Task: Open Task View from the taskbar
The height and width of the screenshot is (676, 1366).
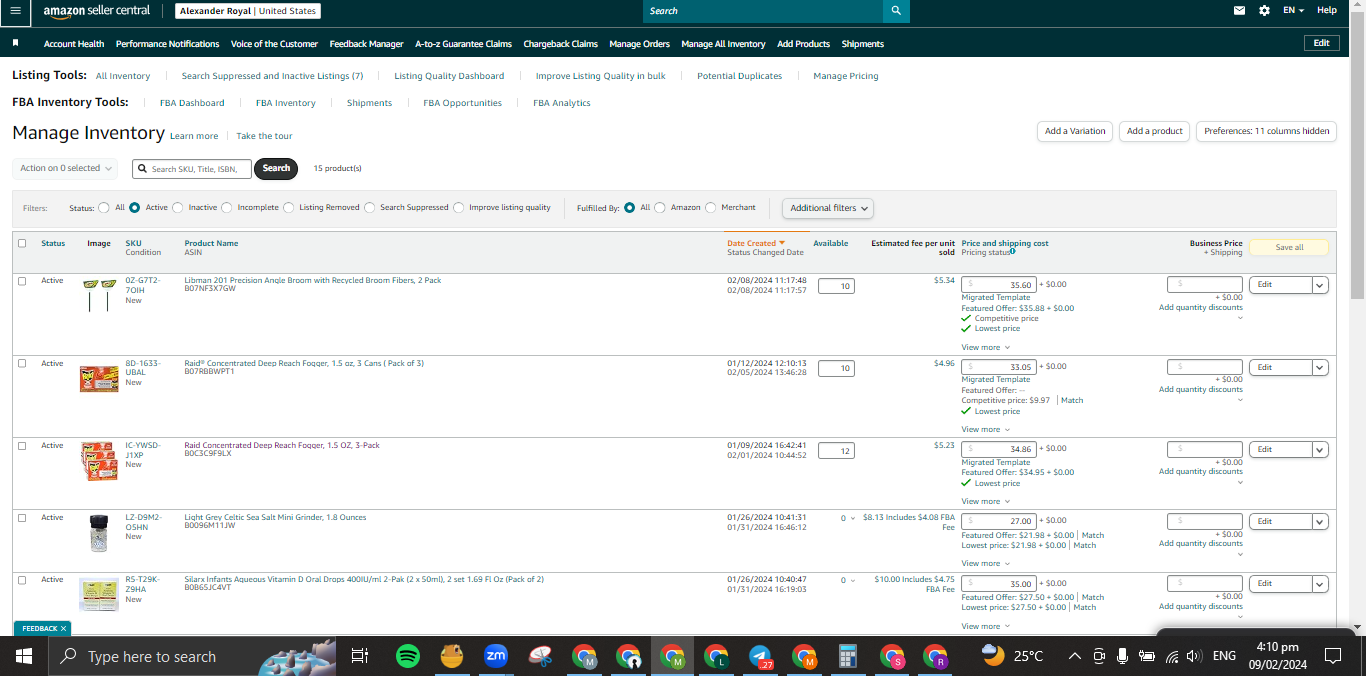Action: click(x=359, y=656)
